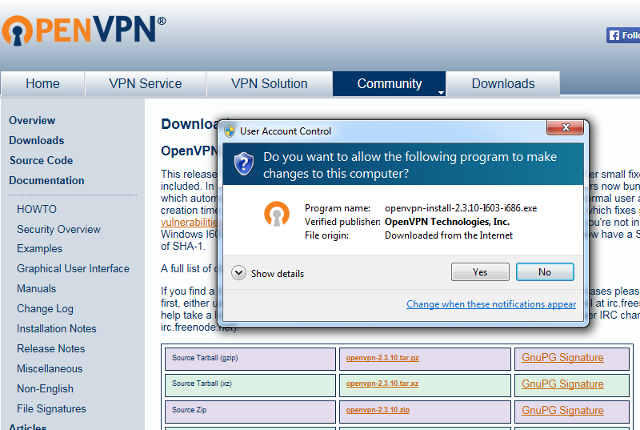
Task: Open the VPN Service tab
Action: point(145,84)
